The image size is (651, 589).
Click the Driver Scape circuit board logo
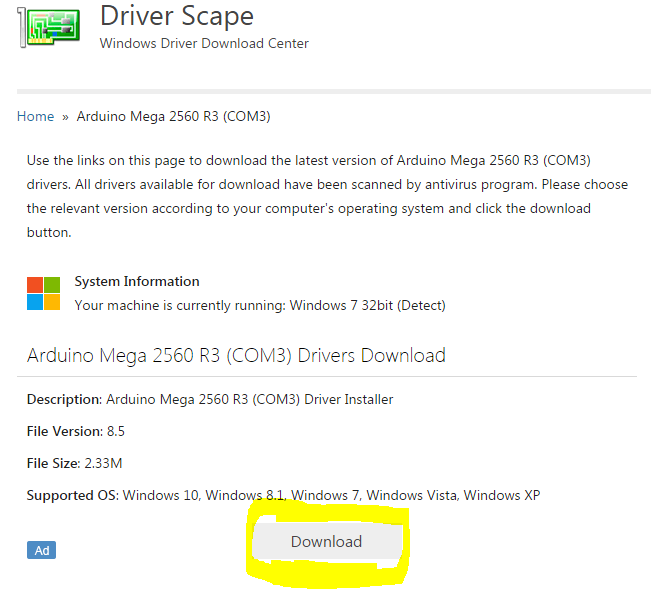[x=49, y=27]
